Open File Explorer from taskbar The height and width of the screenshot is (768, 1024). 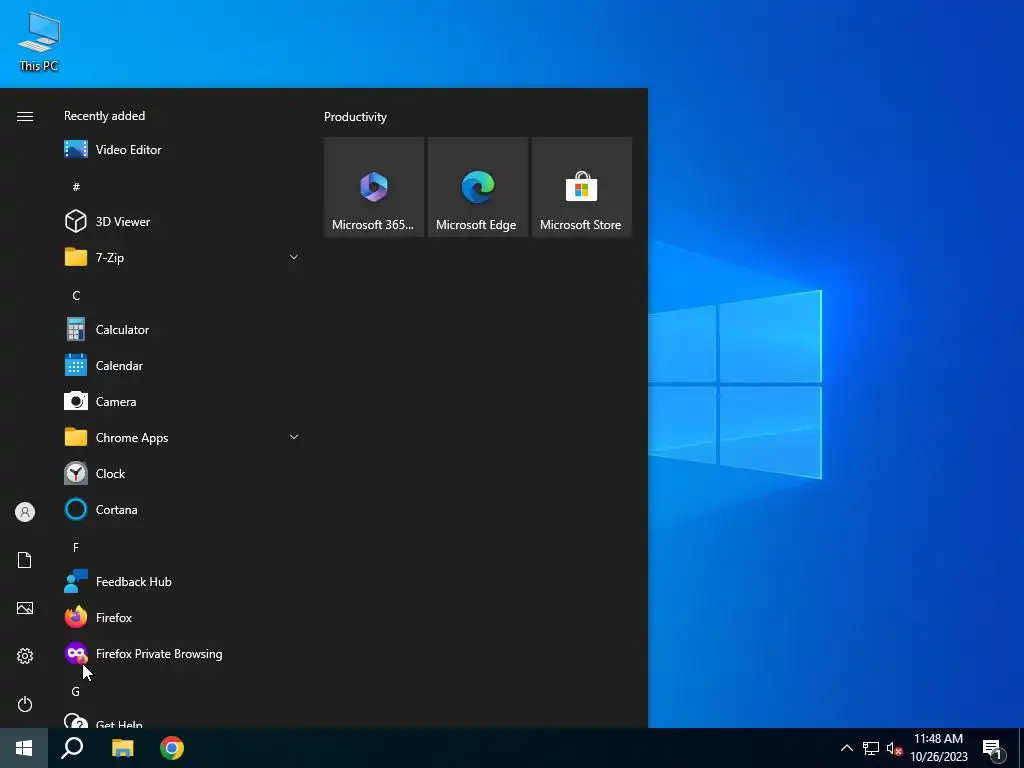click(122, 748)
